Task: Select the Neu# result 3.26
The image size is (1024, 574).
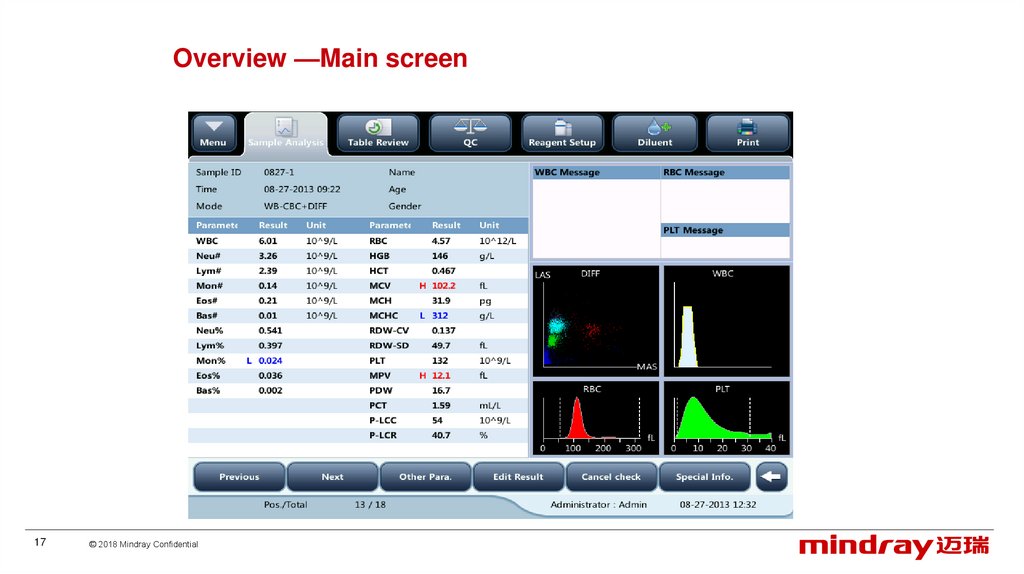Action: (268, 256)
